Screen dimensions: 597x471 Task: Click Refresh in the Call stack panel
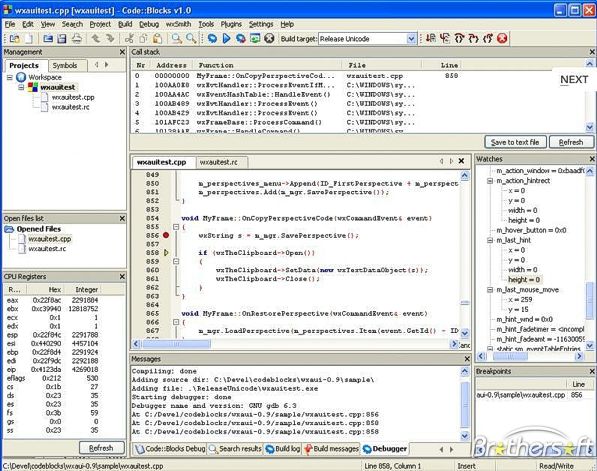click(571, 142)
